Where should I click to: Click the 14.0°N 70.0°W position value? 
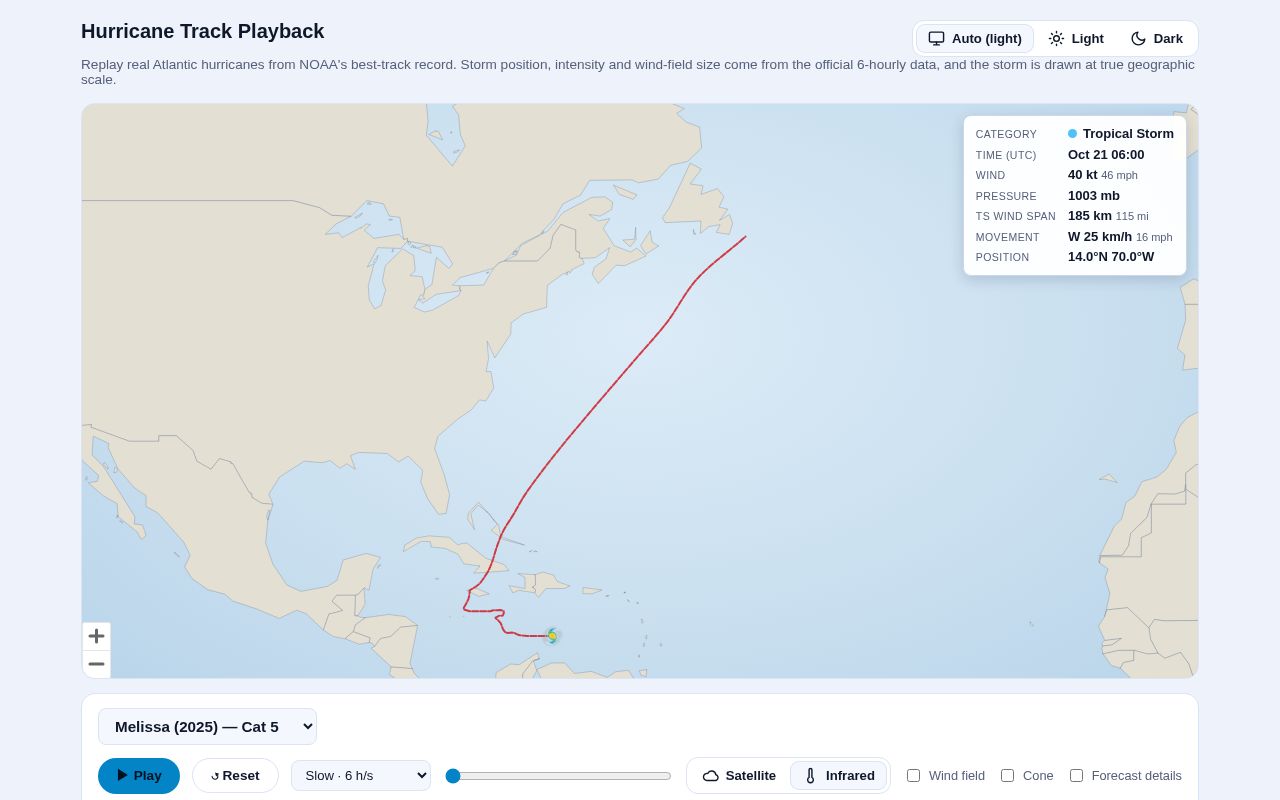pos(1111,257)
